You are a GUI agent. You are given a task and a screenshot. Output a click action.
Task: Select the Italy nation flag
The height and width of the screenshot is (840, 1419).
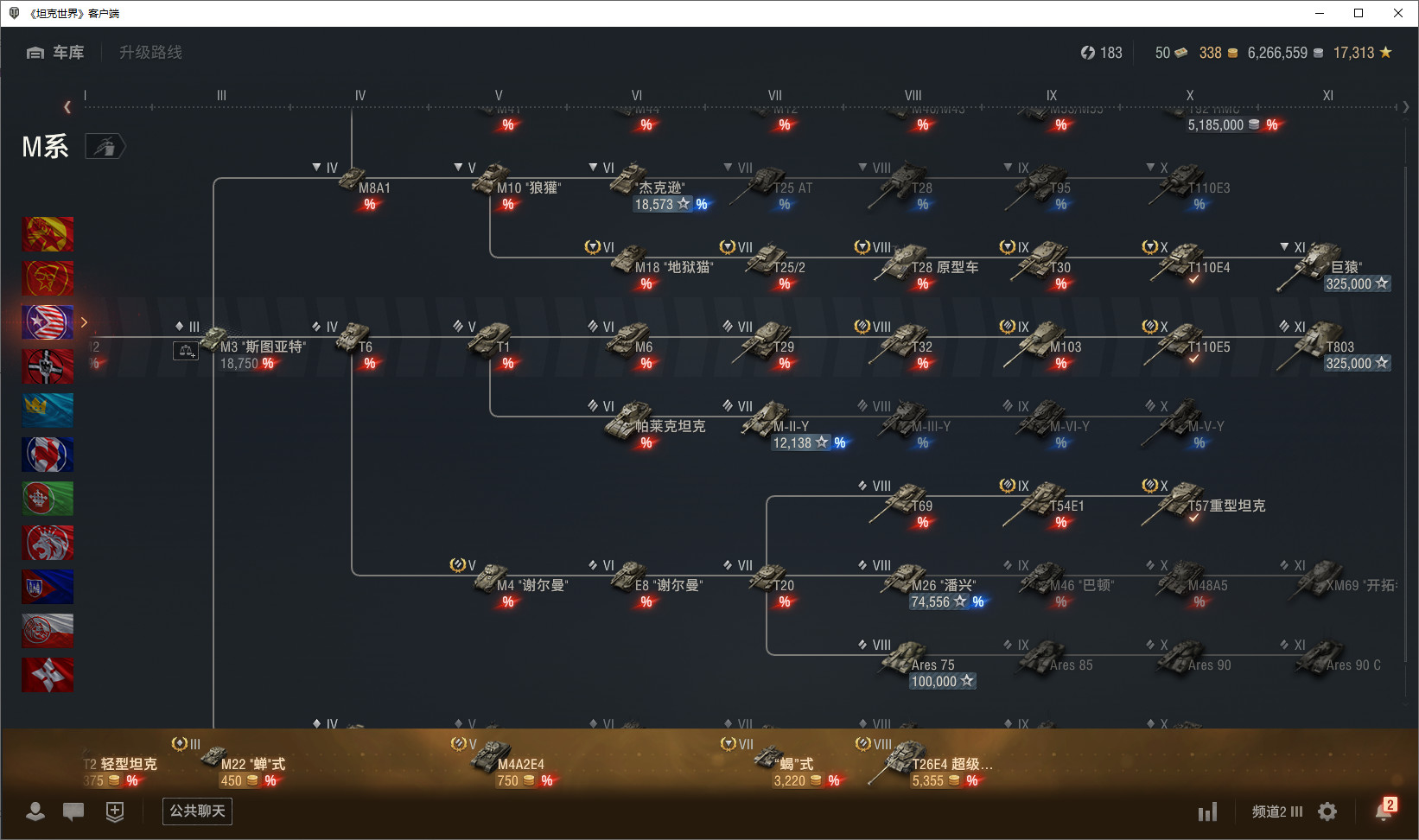click(x=48, y=499)
